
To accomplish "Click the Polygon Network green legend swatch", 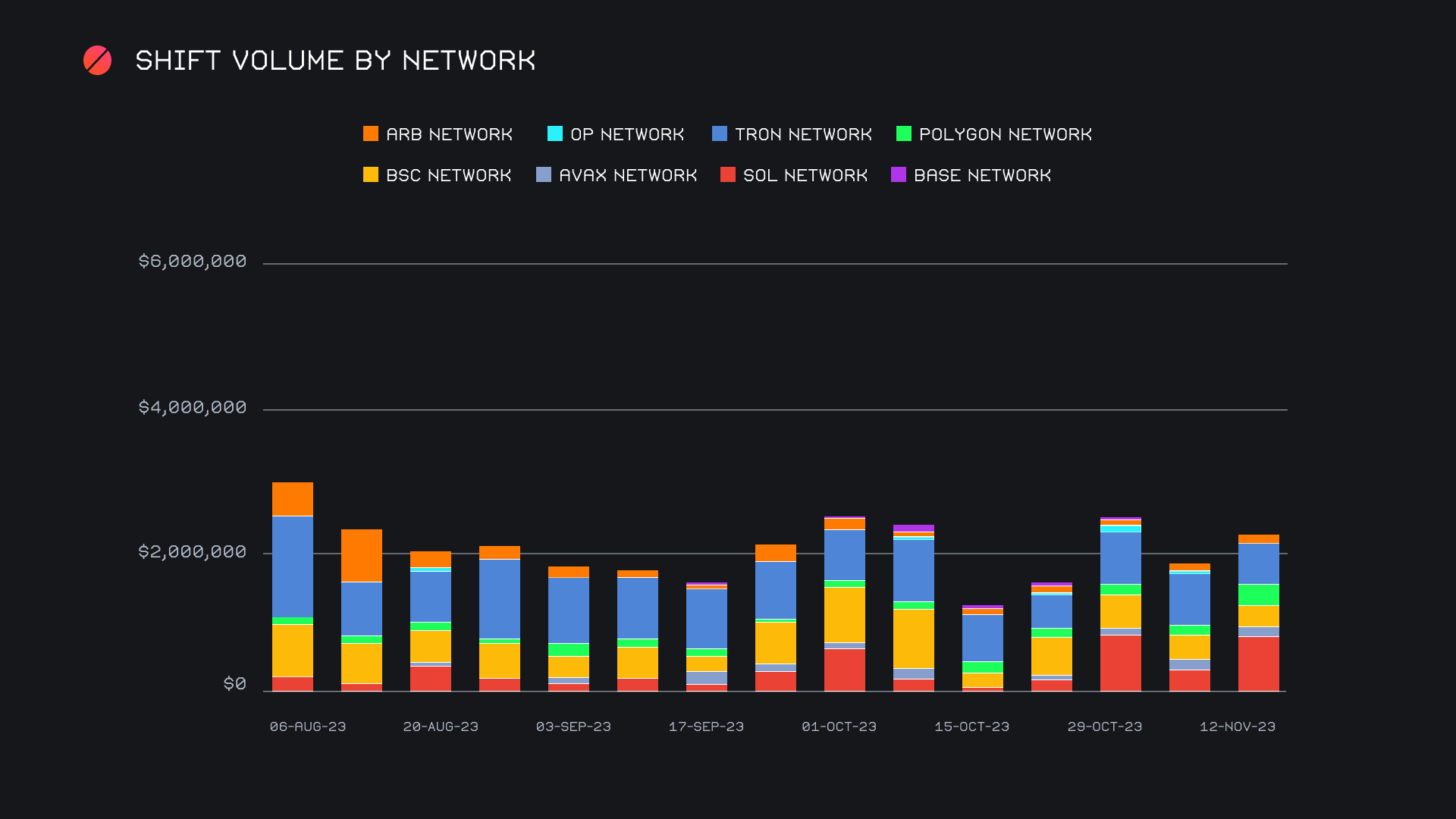I will 903,134.
